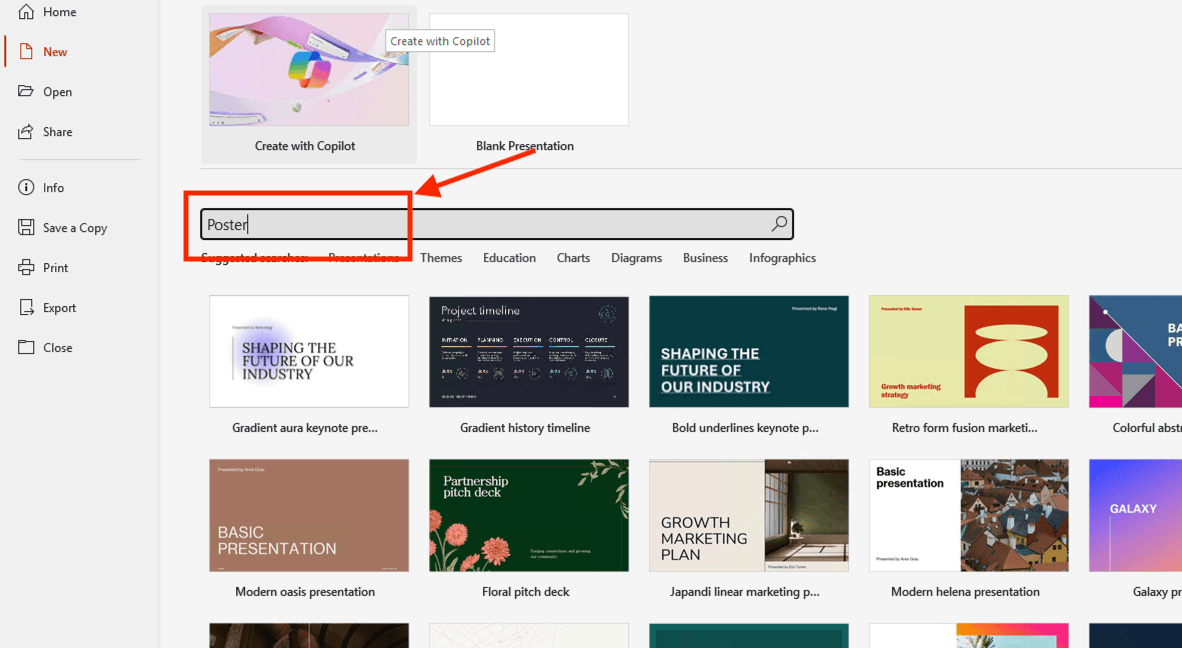This screenshot has width=1182, height=648.
Task: Click the Share icon in sidebar
Action: pyautogui.click(x=26, y=132)
